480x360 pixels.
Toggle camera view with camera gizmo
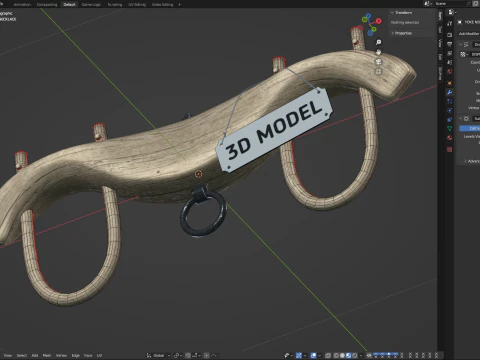(x=378, y=62)
